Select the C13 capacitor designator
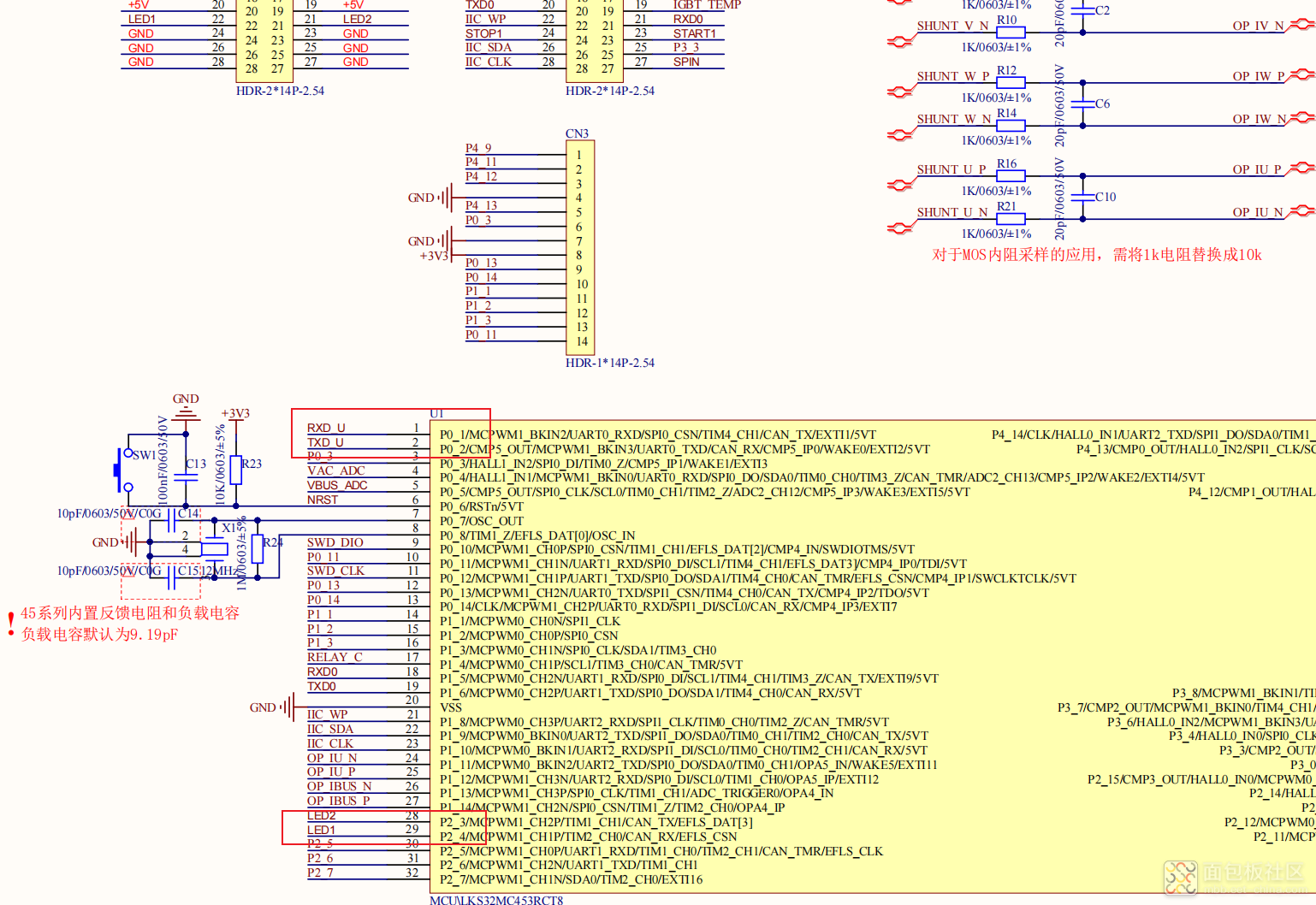This screenshot has width=1316, height=905. point(196,464)
